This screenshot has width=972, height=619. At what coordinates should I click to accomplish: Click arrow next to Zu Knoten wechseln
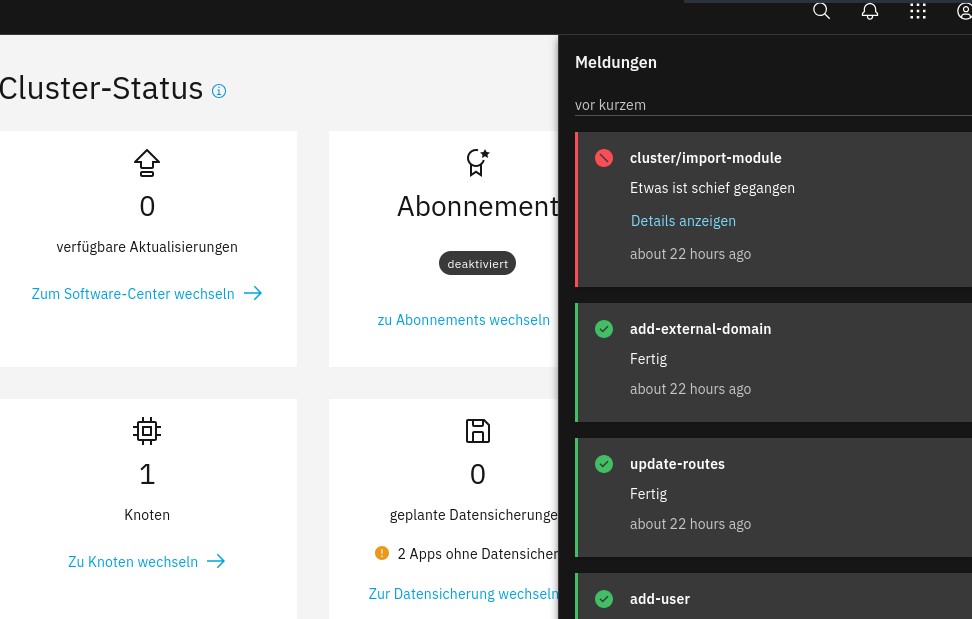[216, 561]
